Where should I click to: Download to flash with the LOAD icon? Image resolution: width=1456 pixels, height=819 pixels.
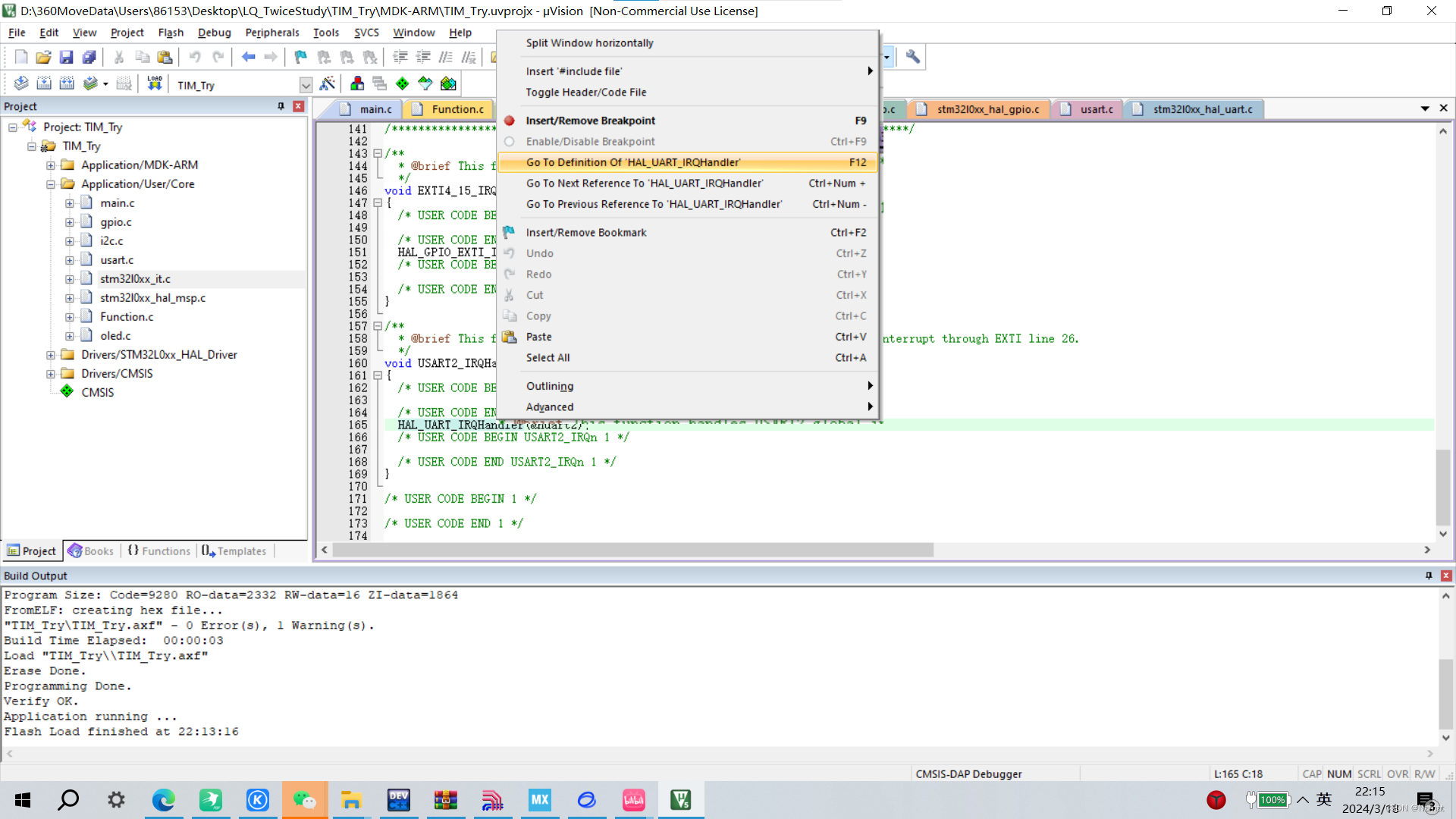point(155,83)
